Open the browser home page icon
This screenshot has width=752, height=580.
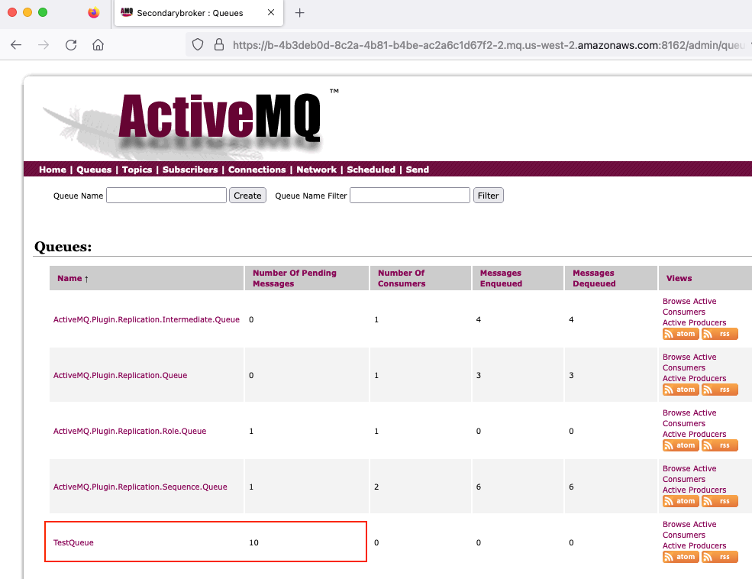(x=98, y=45)
